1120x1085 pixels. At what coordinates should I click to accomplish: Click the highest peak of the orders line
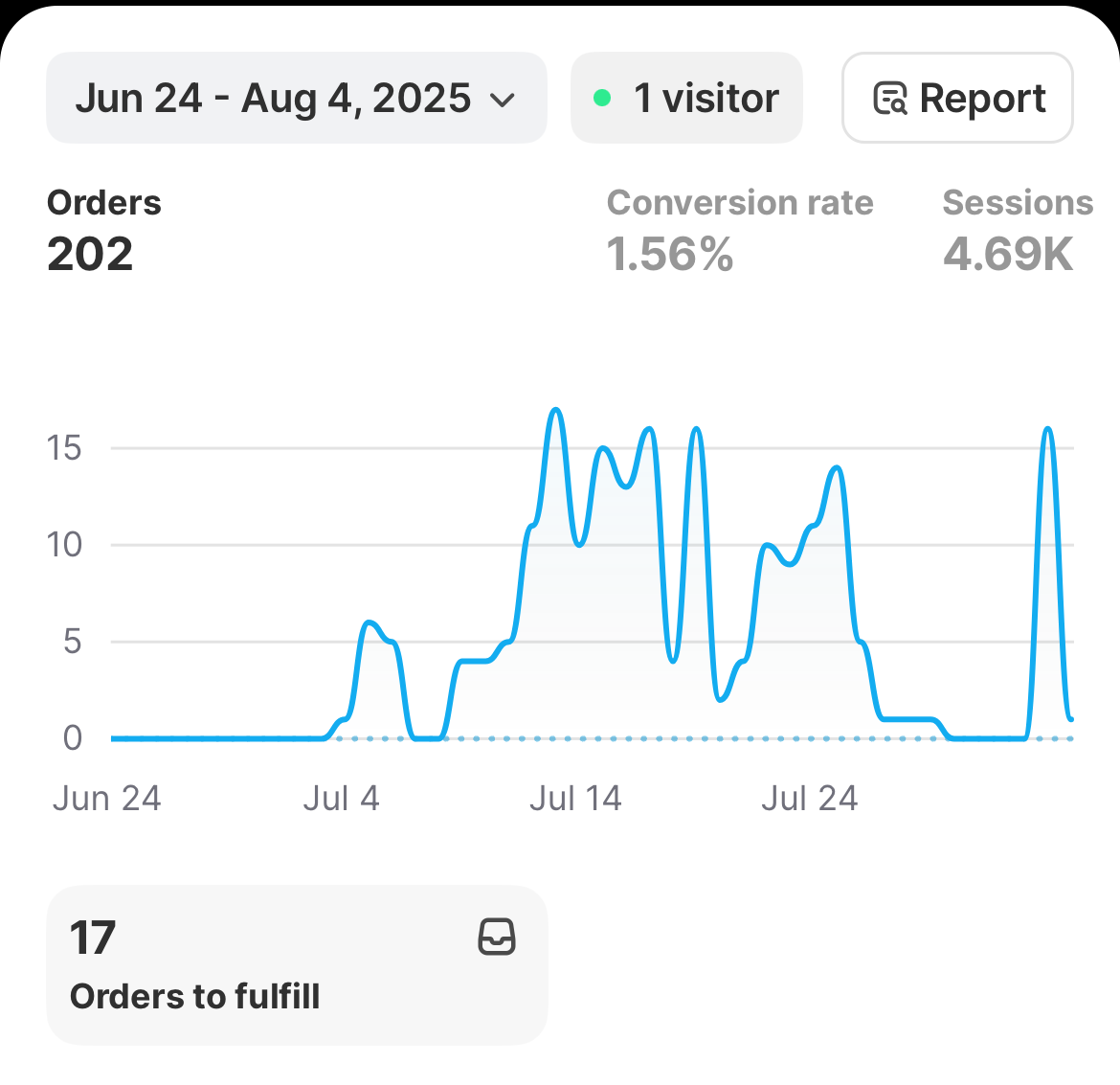click(556, 411)
